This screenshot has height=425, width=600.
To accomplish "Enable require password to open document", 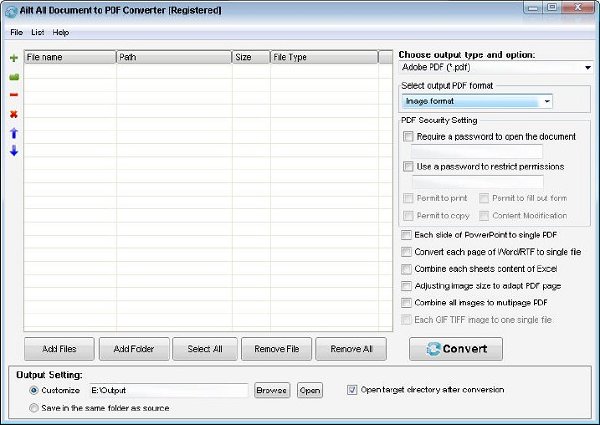I will coord(408,137).
